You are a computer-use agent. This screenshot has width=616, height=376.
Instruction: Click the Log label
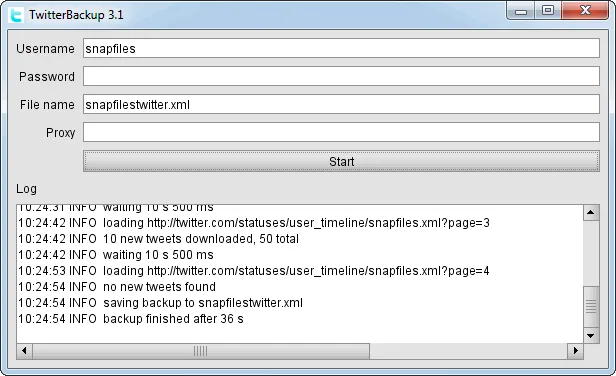26,189
